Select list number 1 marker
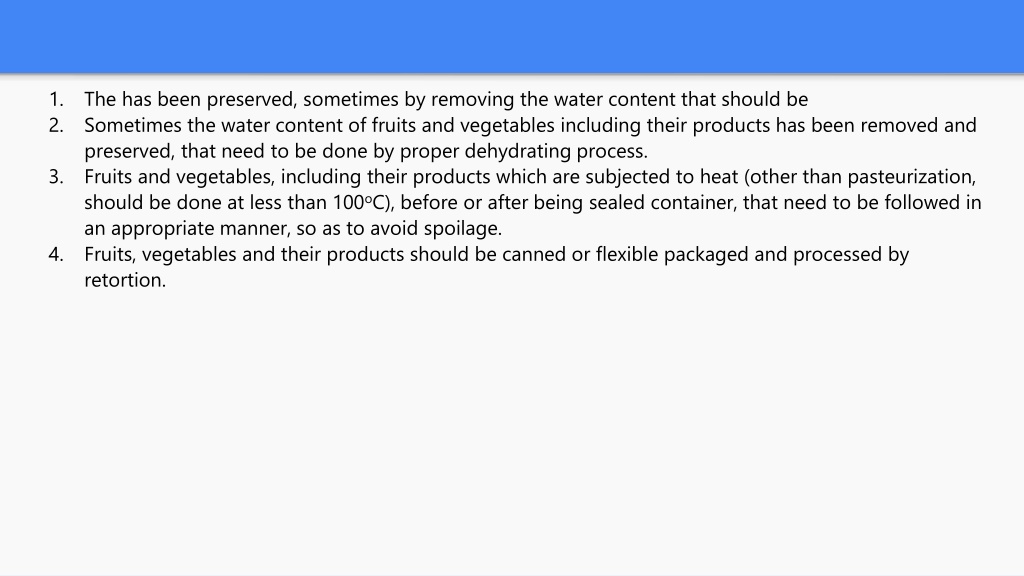The width and height of the screenshot is (1024, 576). click(56, 99)
